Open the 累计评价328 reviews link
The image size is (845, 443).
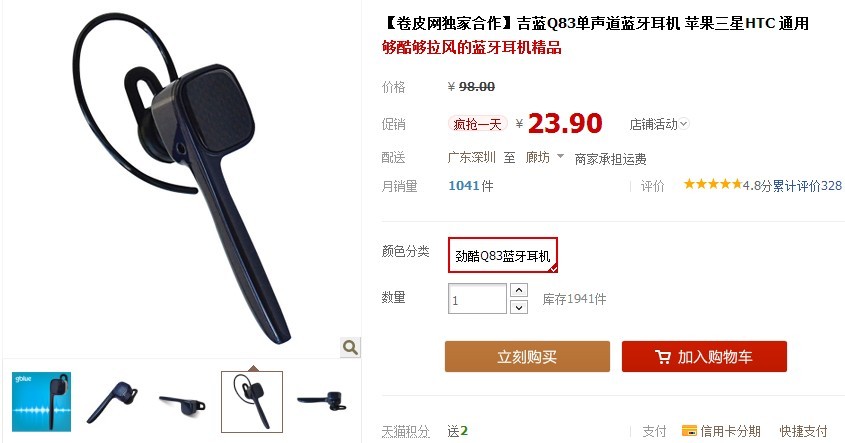click(807, 186)
